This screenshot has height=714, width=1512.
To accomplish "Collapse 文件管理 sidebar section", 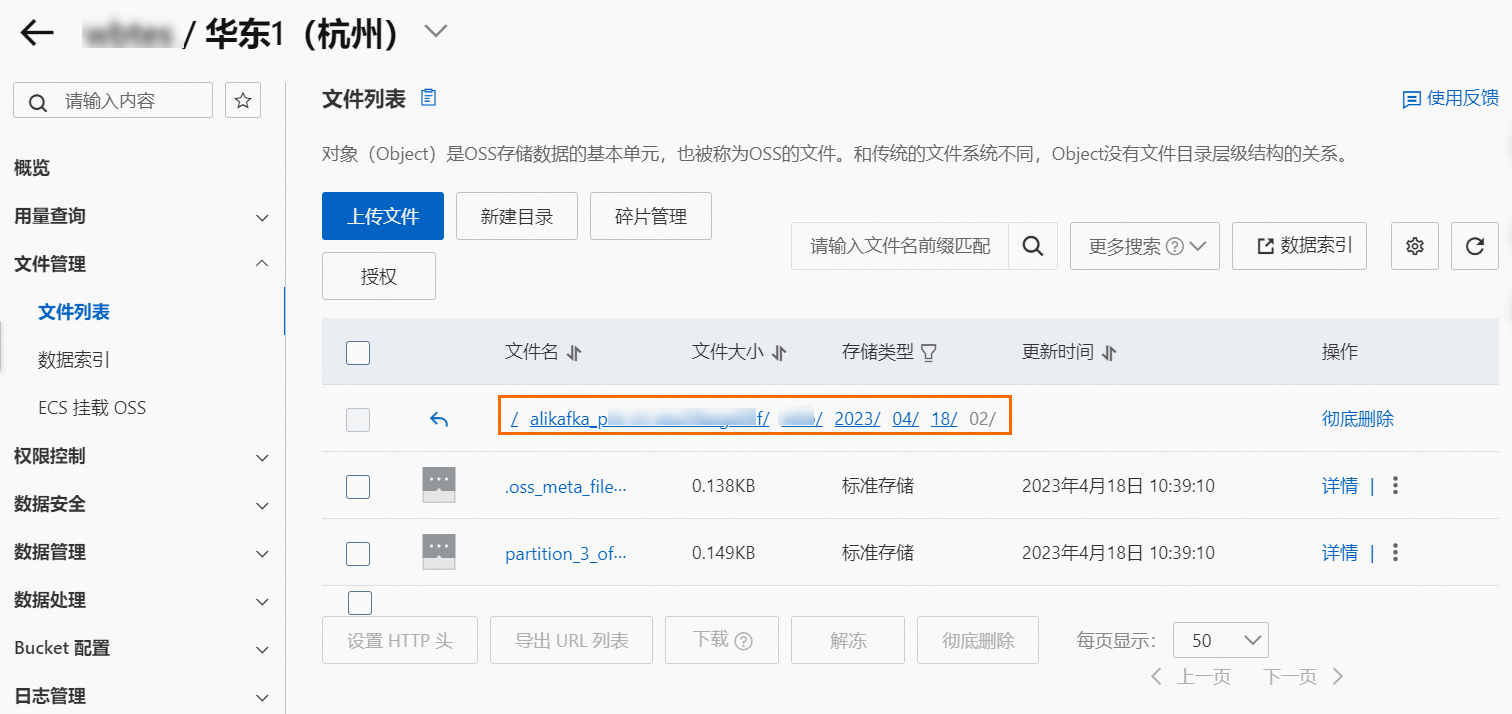I will click(142, 264).
